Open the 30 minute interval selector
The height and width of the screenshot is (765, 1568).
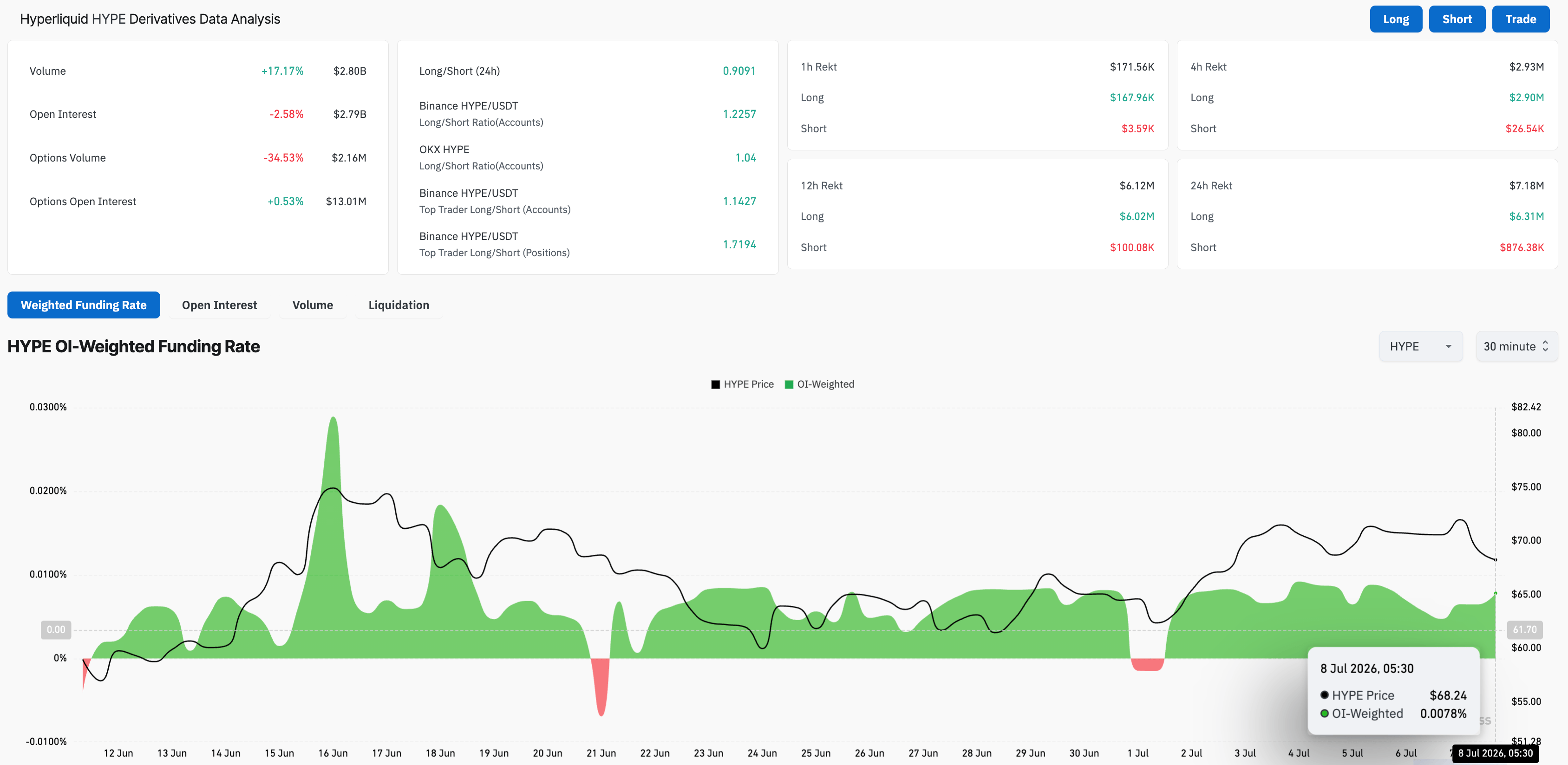tap(1516, 346)
